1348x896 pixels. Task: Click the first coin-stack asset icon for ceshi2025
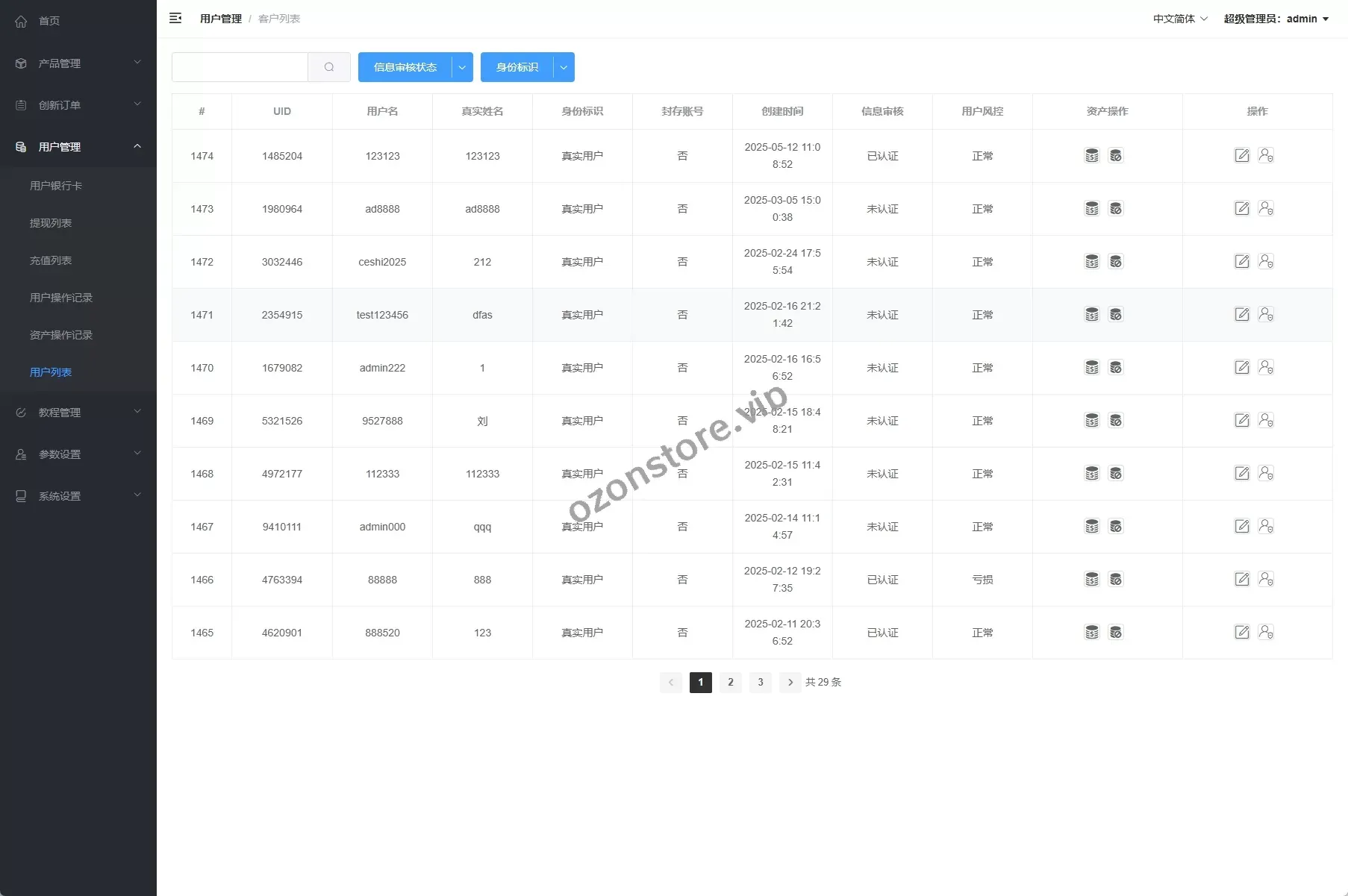[1091, 262]
